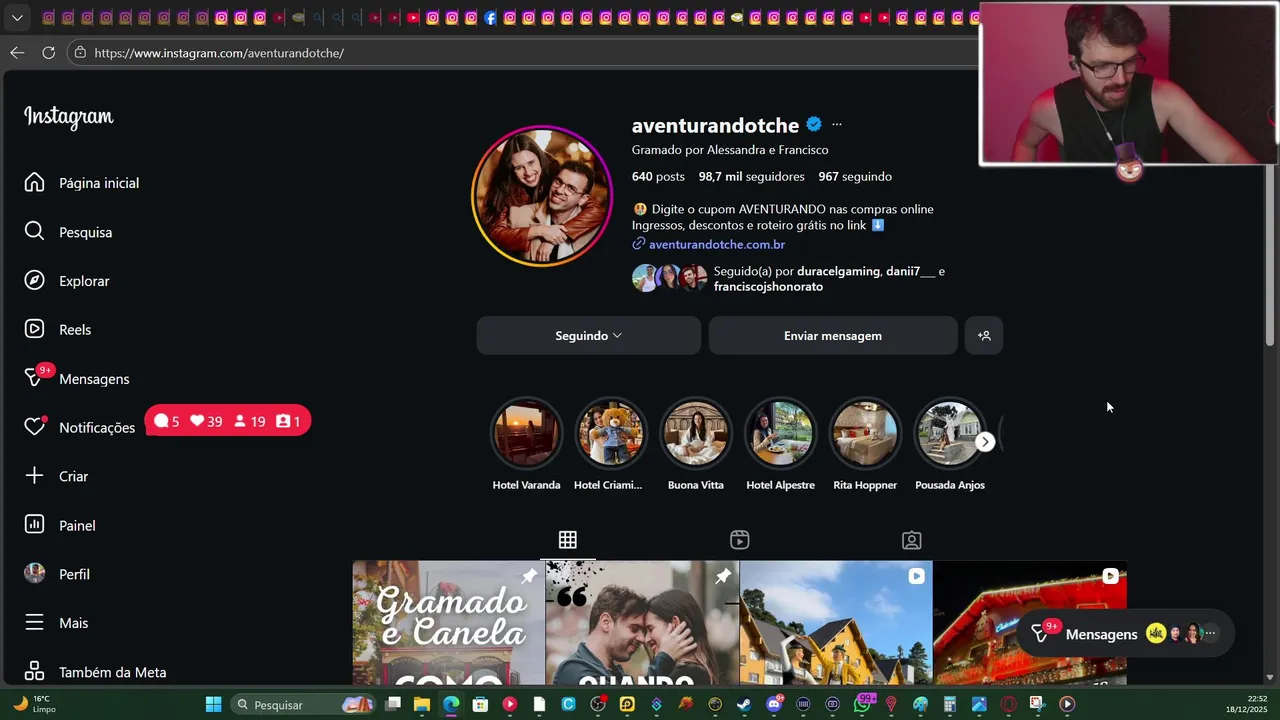Screen dimensions: 1280x720
Task: Open the Hotel Alpestre highlight
Action: click(780, 434)
